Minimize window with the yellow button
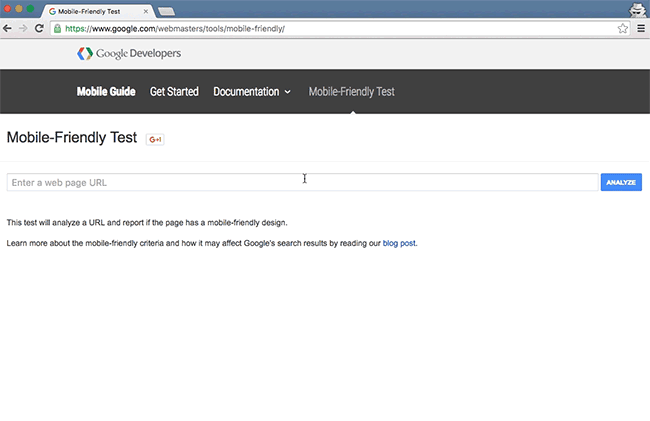The width and height of the screenshot is (650, 421). (19, 9)
